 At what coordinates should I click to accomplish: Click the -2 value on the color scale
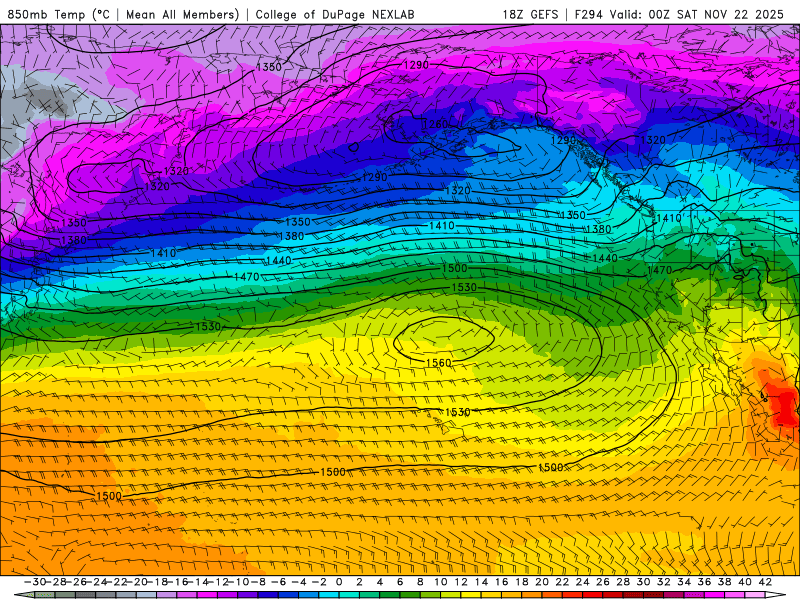pyautogui.click(x=319, y=582)
